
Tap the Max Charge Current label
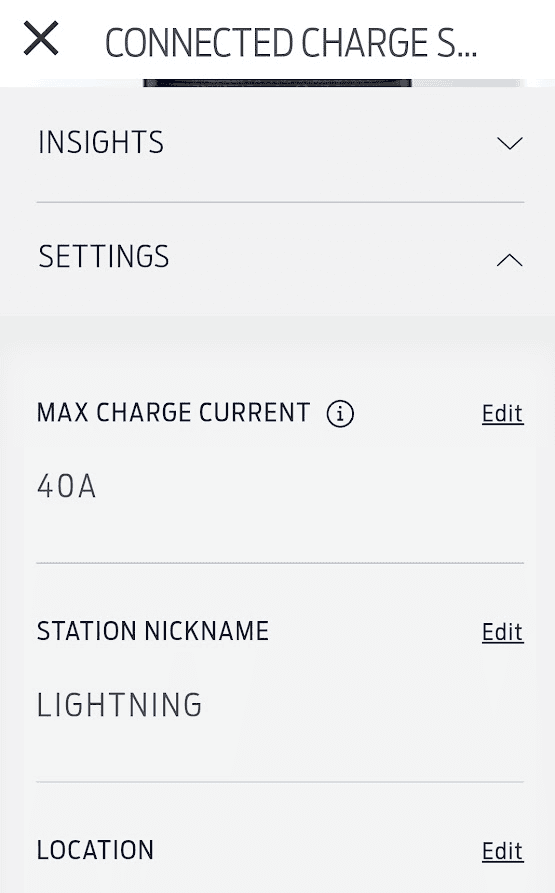coord(174,413)
